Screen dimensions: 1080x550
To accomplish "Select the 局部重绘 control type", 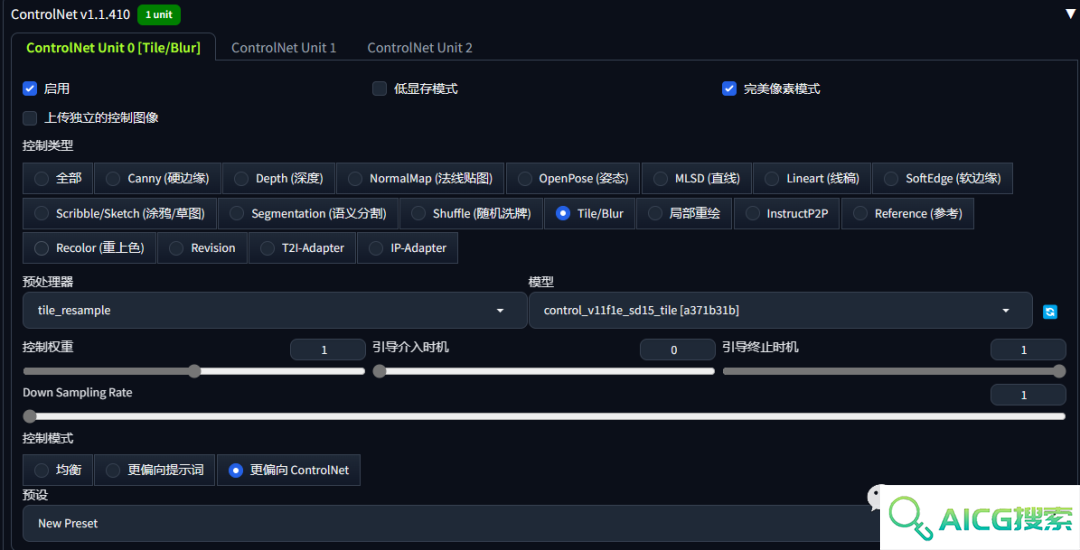I will pos(684,213).
